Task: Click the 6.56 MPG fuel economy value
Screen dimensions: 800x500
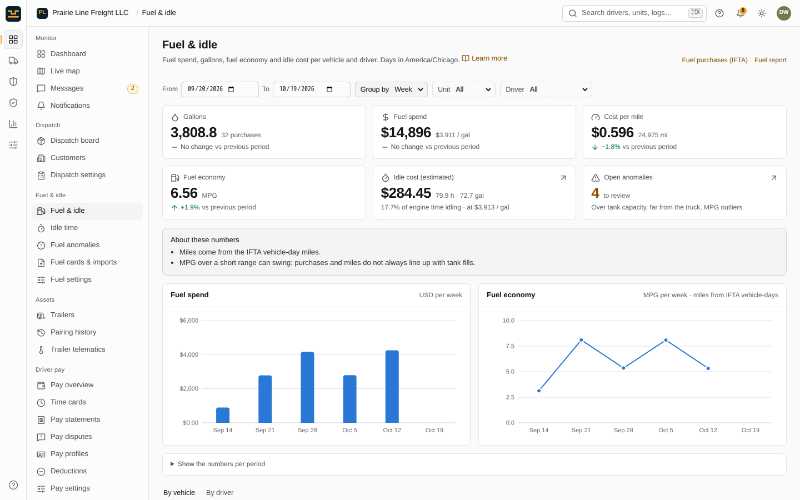Action: pos(184,193)
